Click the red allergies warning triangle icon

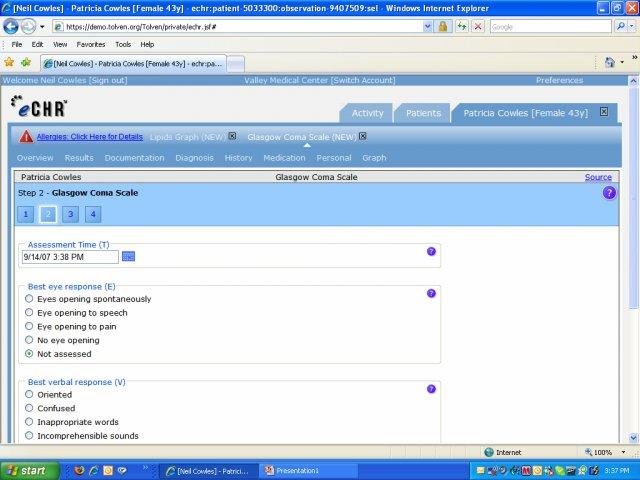(x=26, y=137)
